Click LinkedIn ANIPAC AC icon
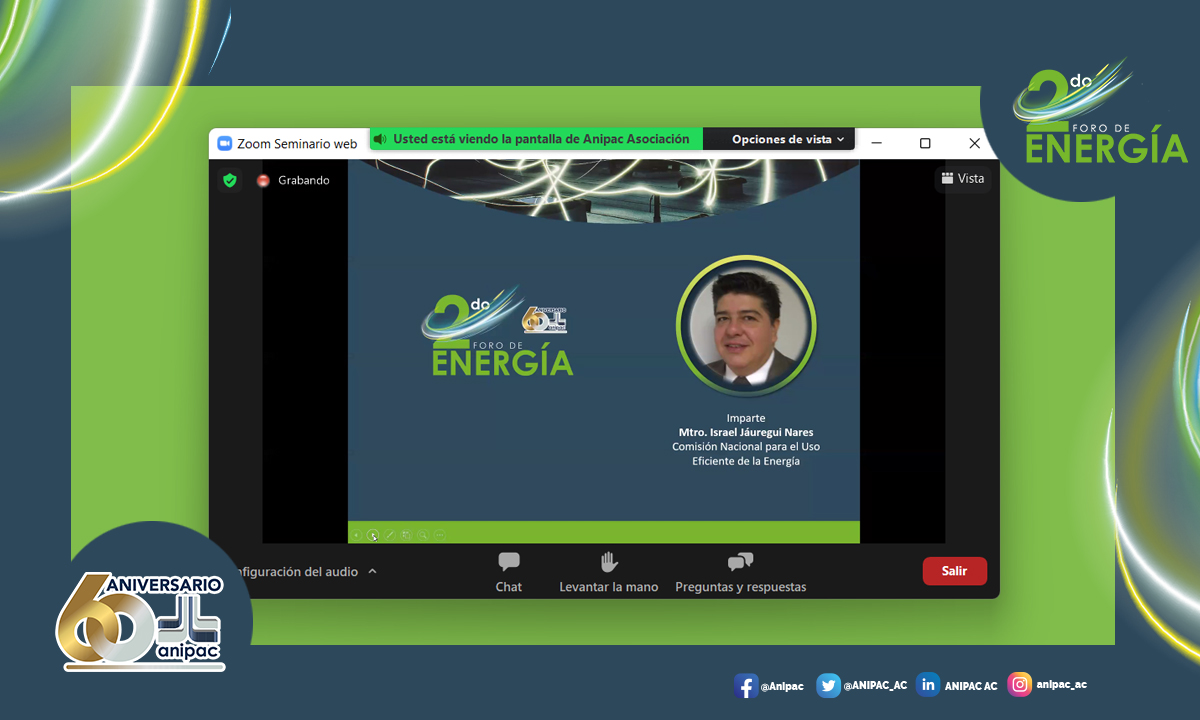The image size is (1200, 720). click(x=928, y=685)
